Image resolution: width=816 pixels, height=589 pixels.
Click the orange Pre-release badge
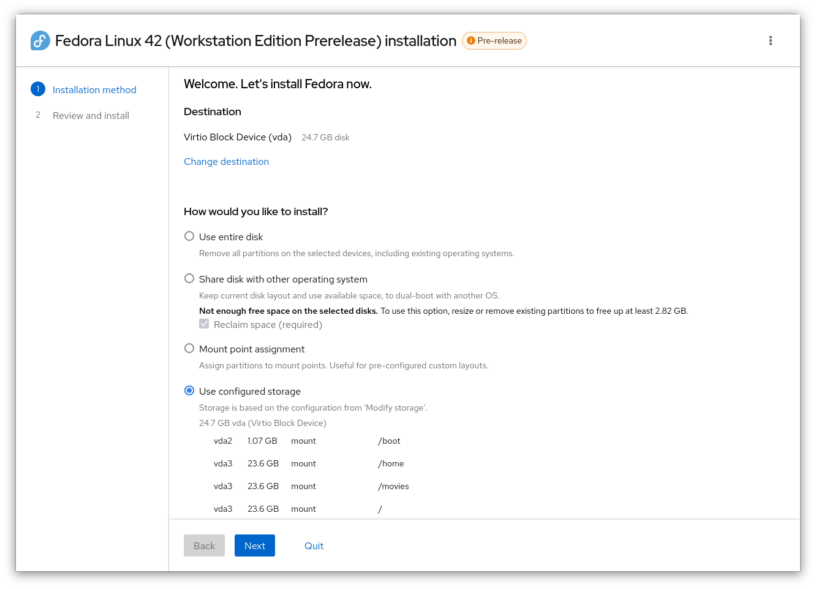497,40
